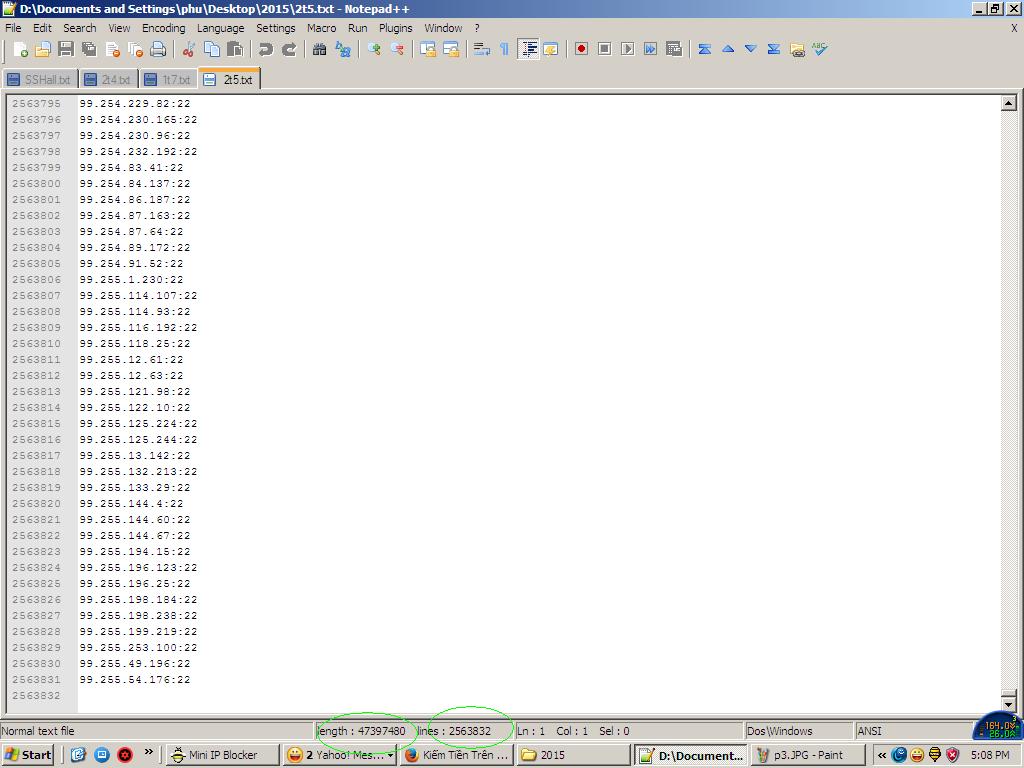Open Find with binoculars icon
Screen dimensions: 1024x768
[x=319, y=50]
